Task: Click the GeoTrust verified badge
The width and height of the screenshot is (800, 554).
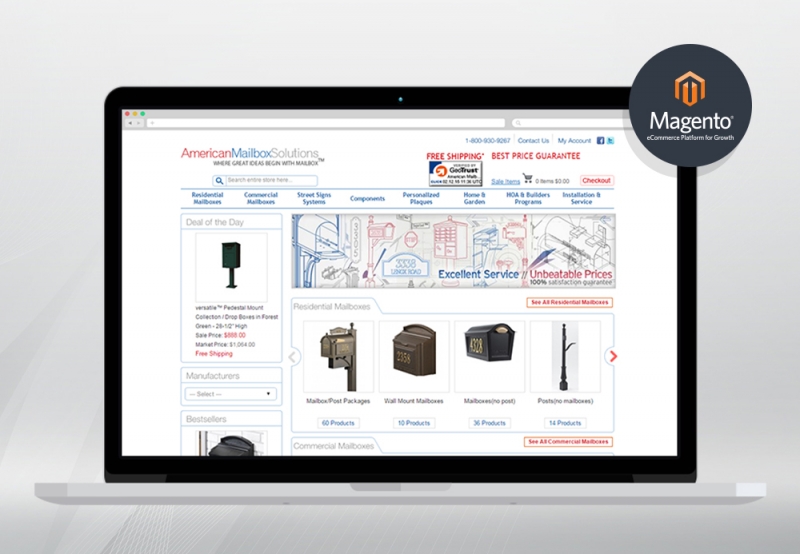Action: [455, 174]
